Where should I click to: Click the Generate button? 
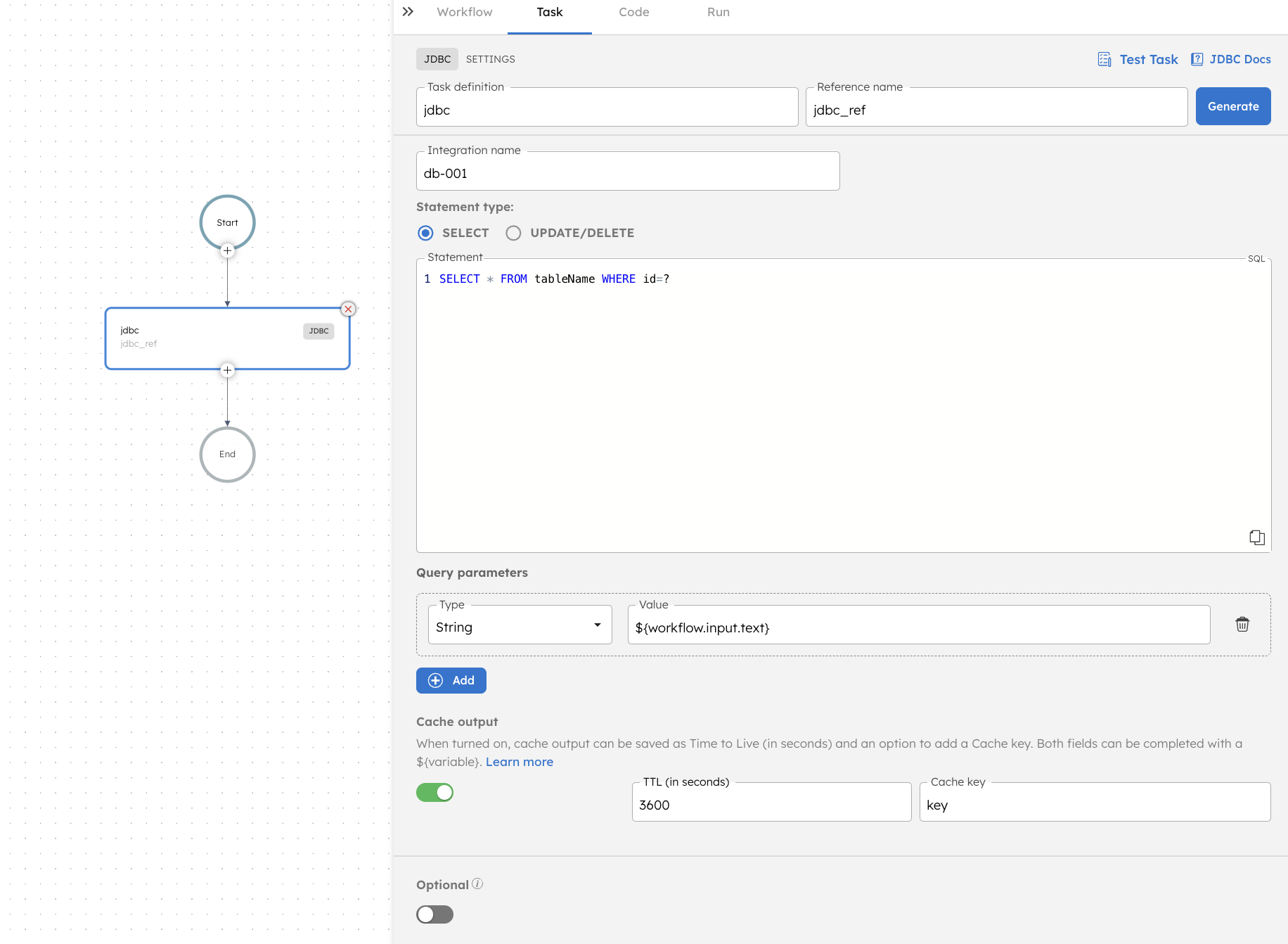tap(1233, 106)
